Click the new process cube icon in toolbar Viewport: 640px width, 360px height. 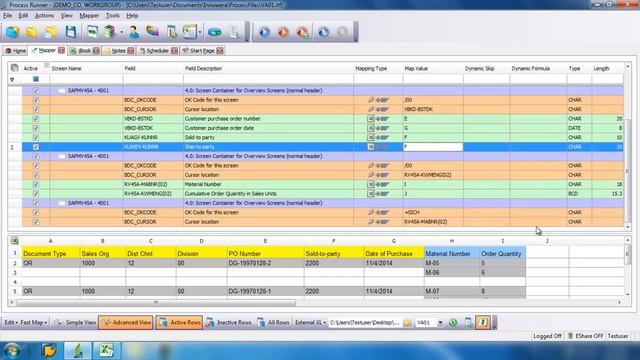(13, 32)
